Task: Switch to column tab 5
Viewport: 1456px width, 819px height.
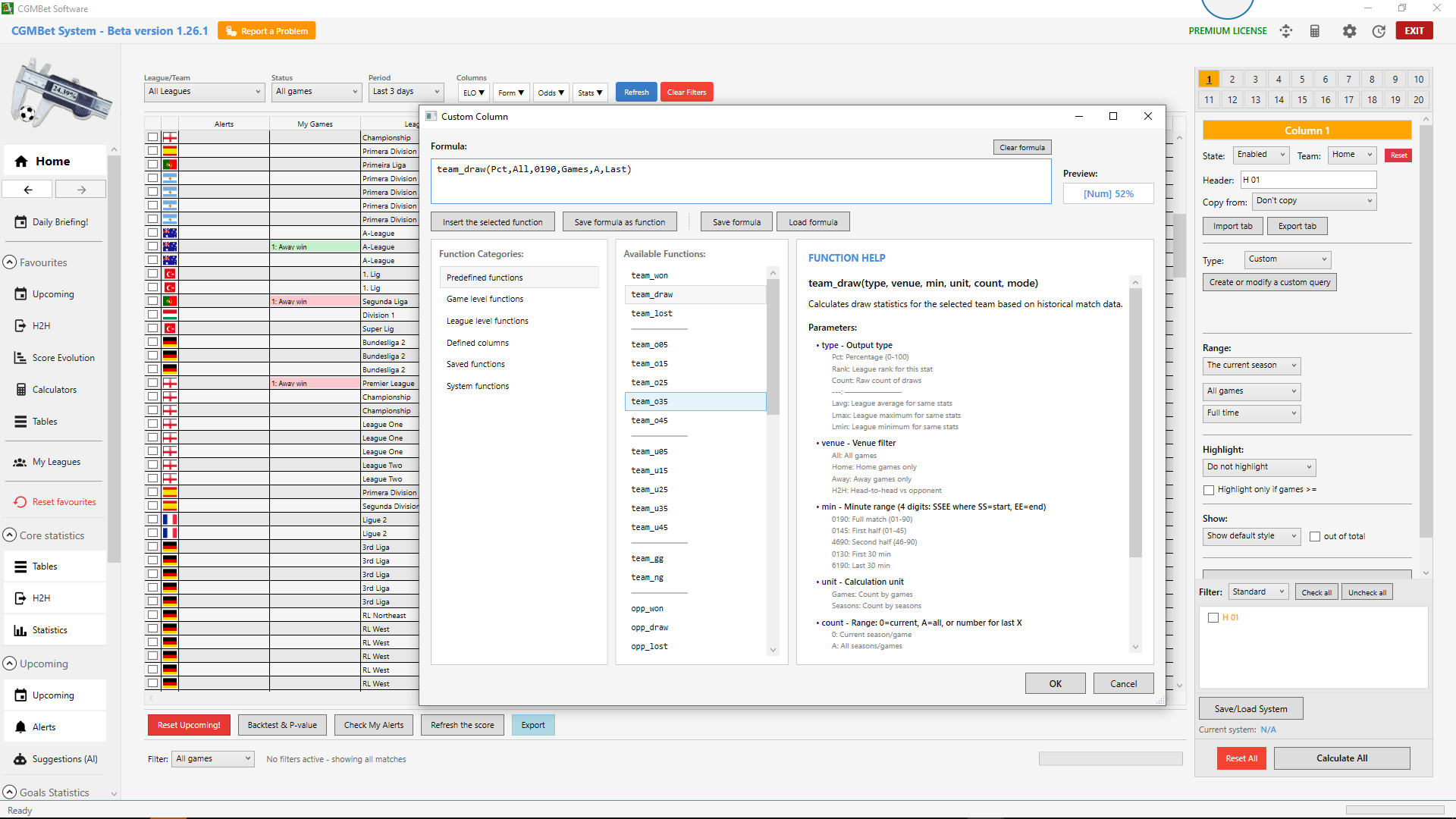Action: 1302,79
